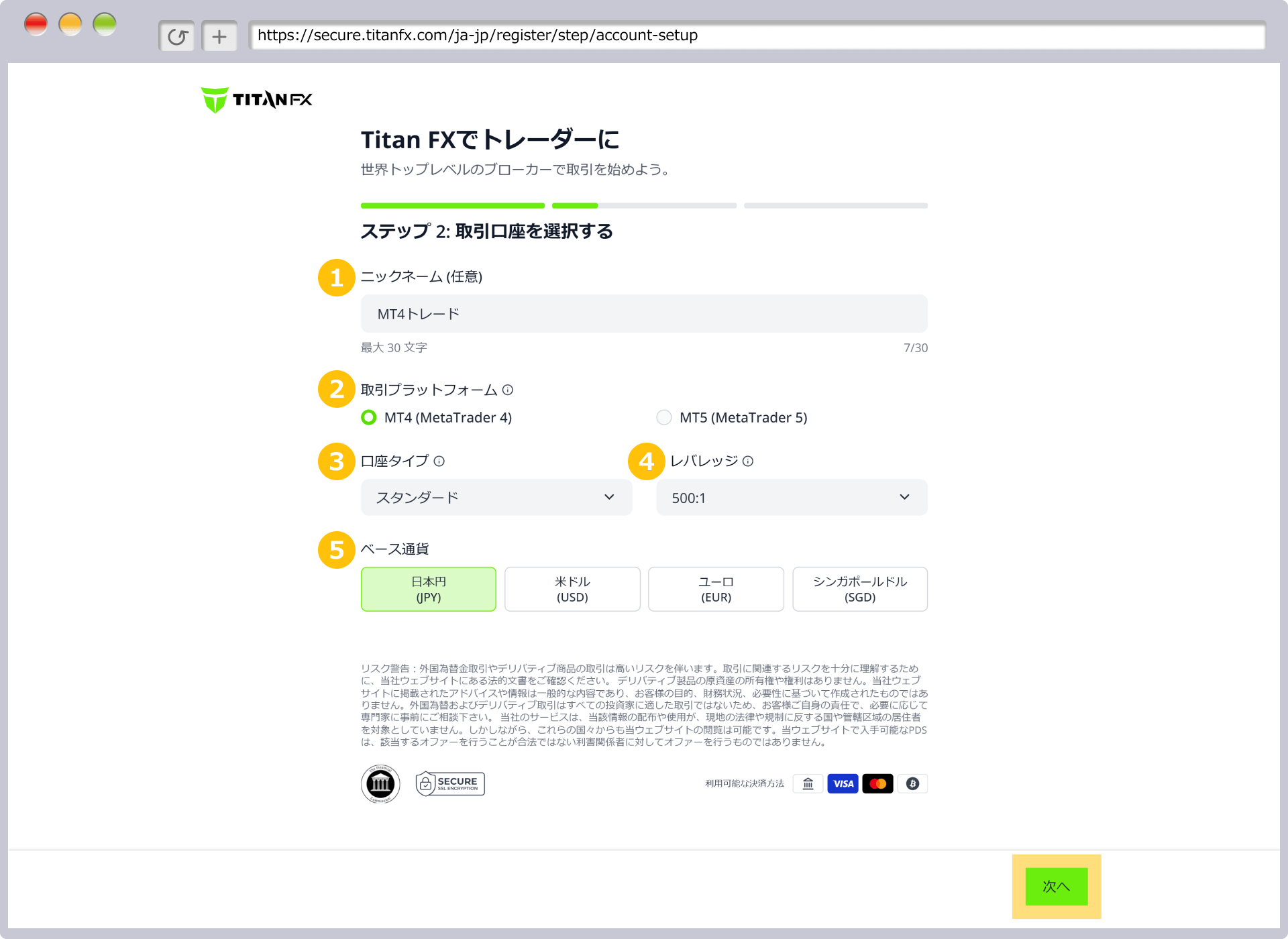Click the Titan FX logo

pyautogui.click(x=257, y=100)
